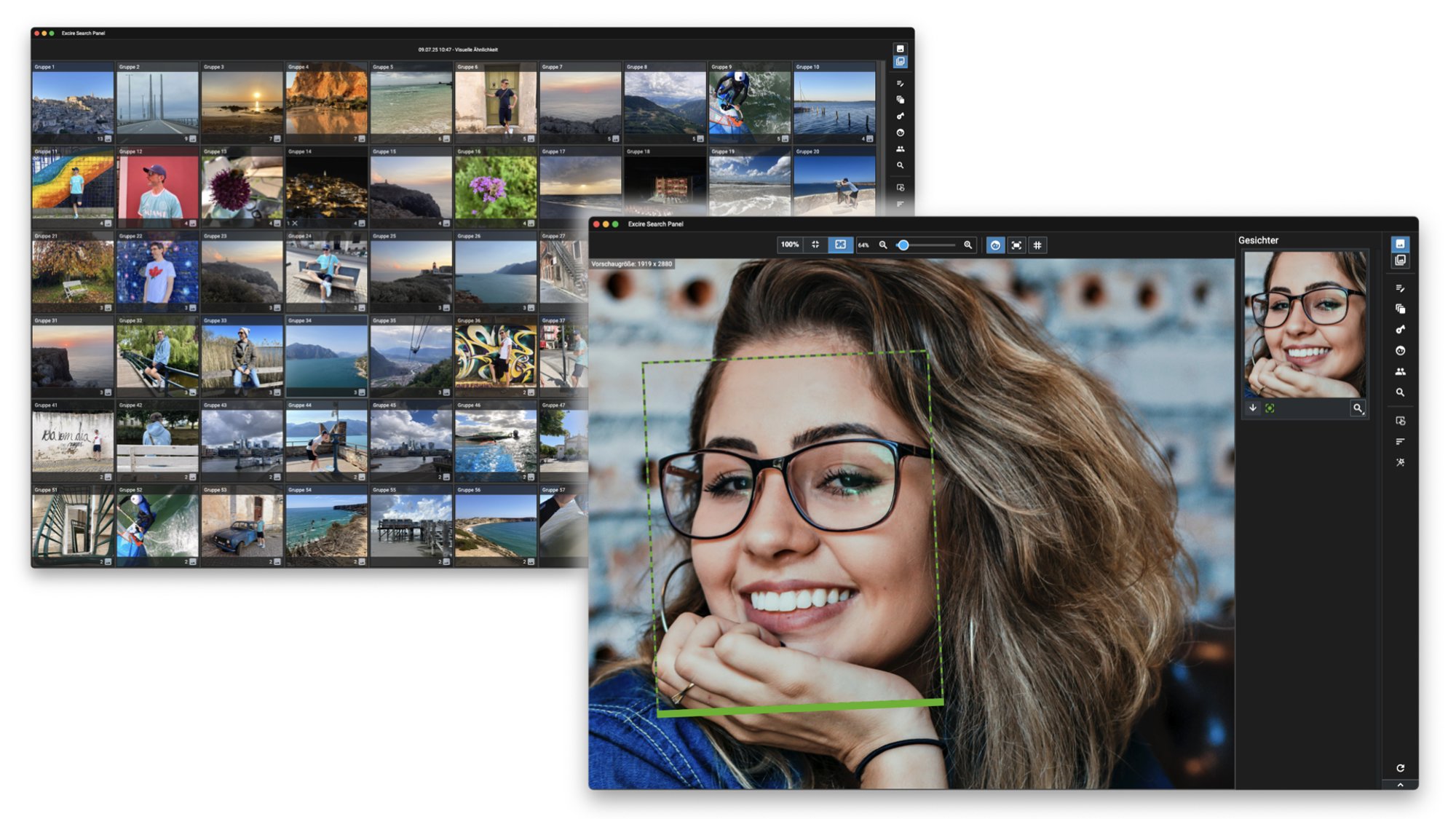The height and width of the screenshot is (819, 1456).
Task: Expand Gruppe 1 stack count badge
Action: pyautogui.click(x=104, y=138)
